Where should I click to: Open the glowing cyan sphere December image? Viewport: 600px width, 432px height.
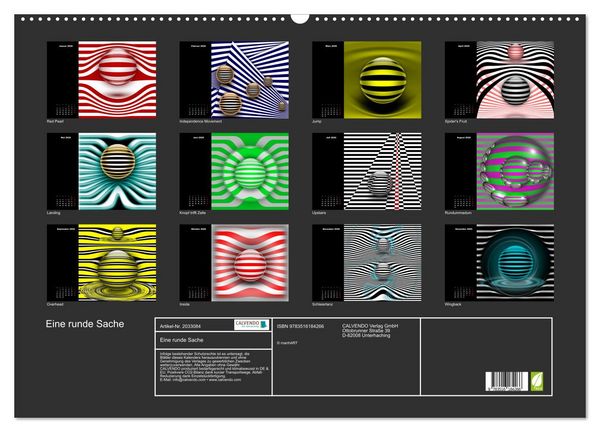tap(515, 262)
